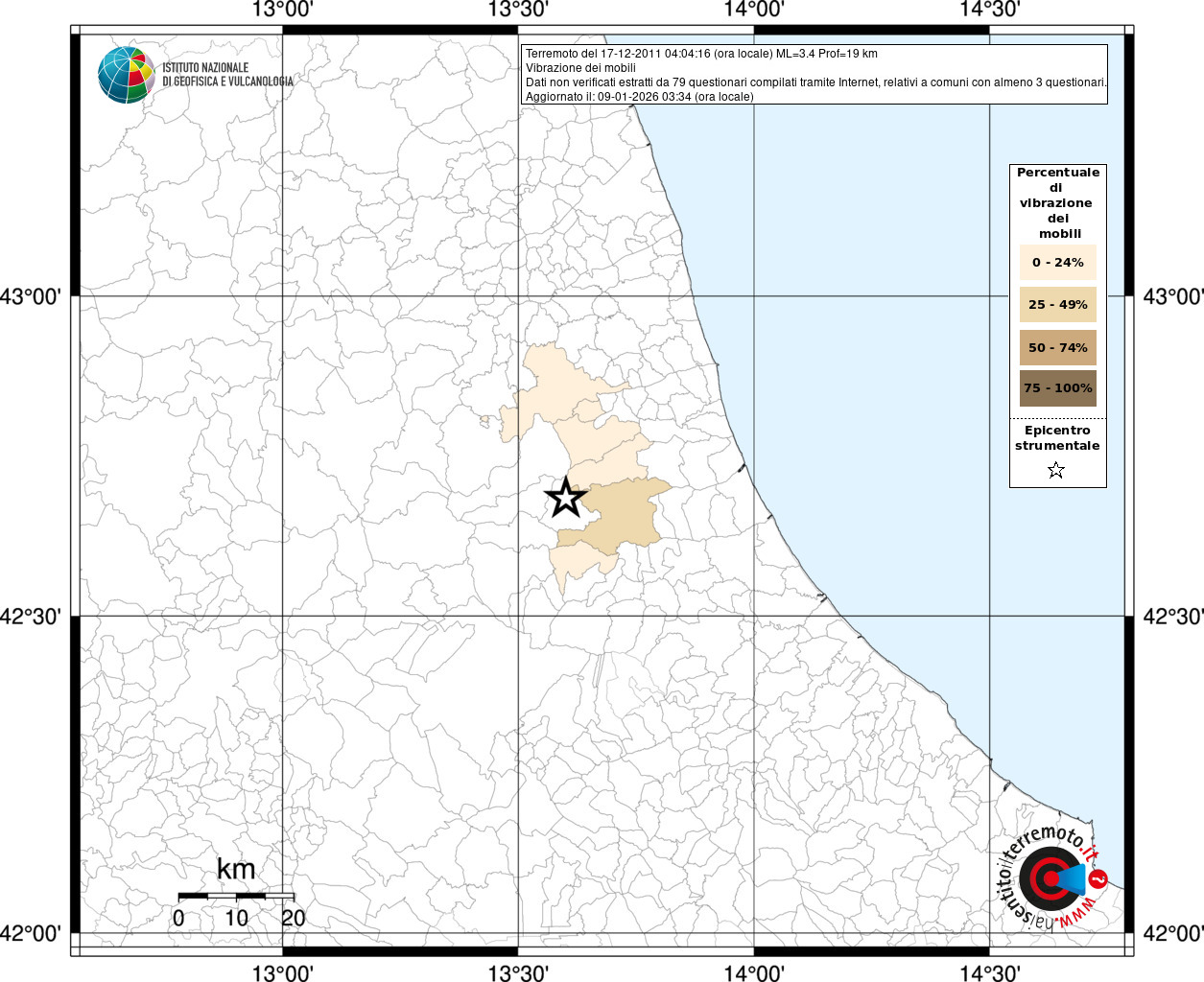Click the darker tan municipality beside the epicenter
Viewport: 1204px width, 982px height.
click(x=622, y=518)
